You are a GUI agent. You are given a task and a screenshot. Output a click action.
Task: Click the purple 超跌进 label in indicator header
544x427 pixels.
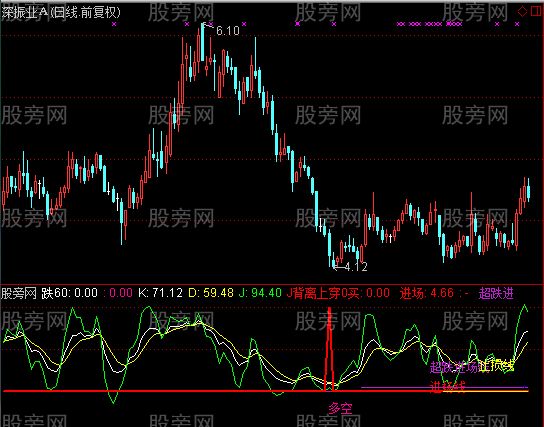pyautogui.click(x=496, y=293)
